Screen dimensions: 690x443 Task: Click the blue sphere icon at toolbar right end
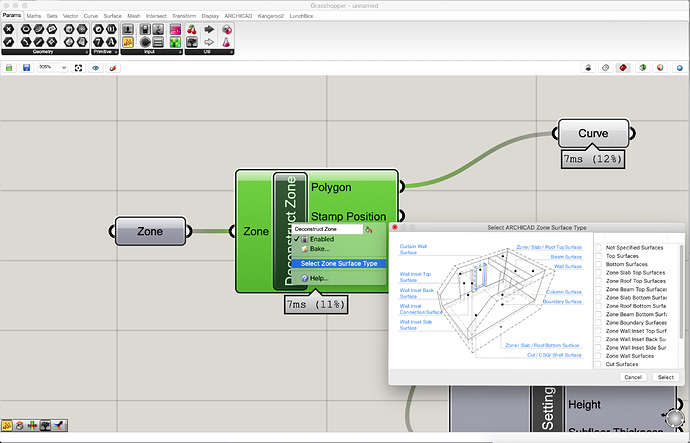679,68
